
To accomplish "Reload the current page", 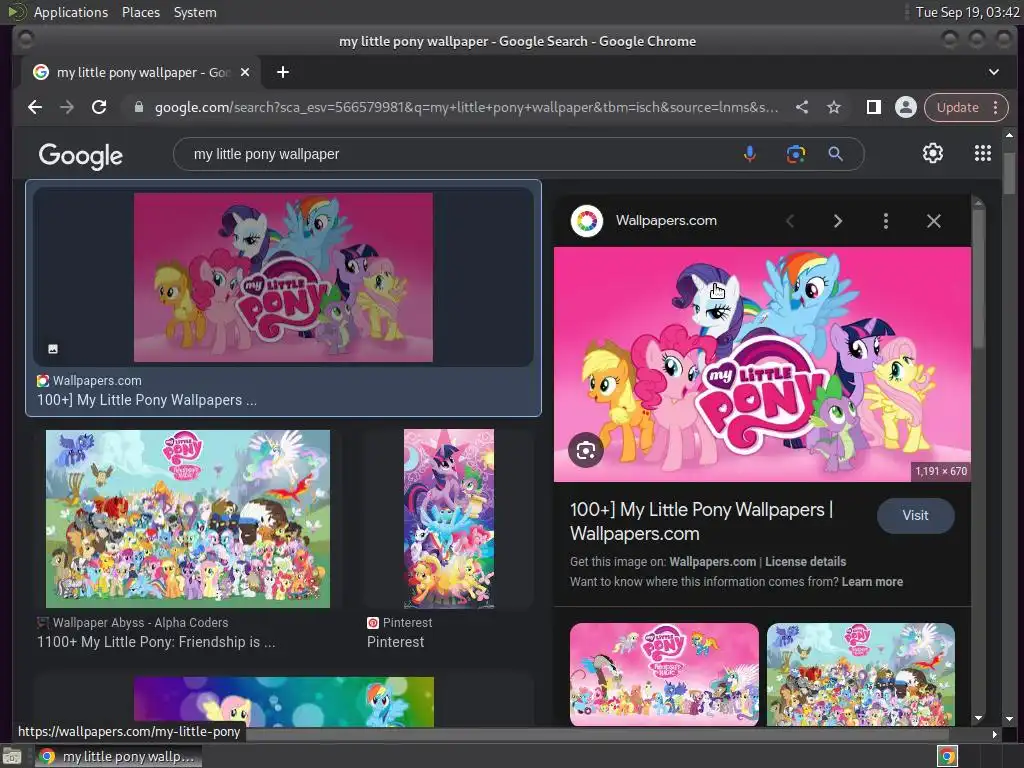I will click(x=99, y=107).
